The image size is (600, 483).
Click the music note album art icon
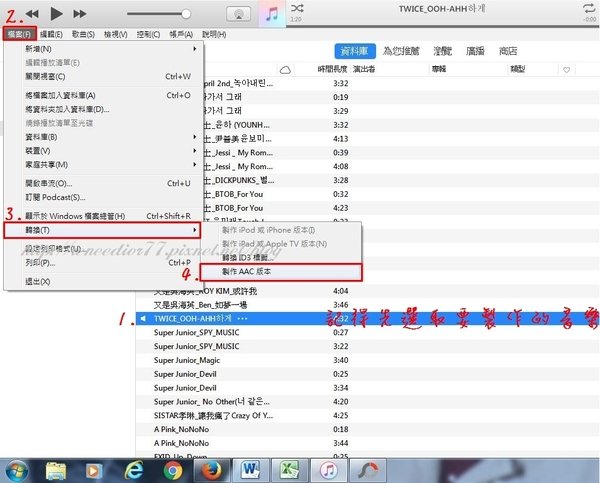coord(272,14)
